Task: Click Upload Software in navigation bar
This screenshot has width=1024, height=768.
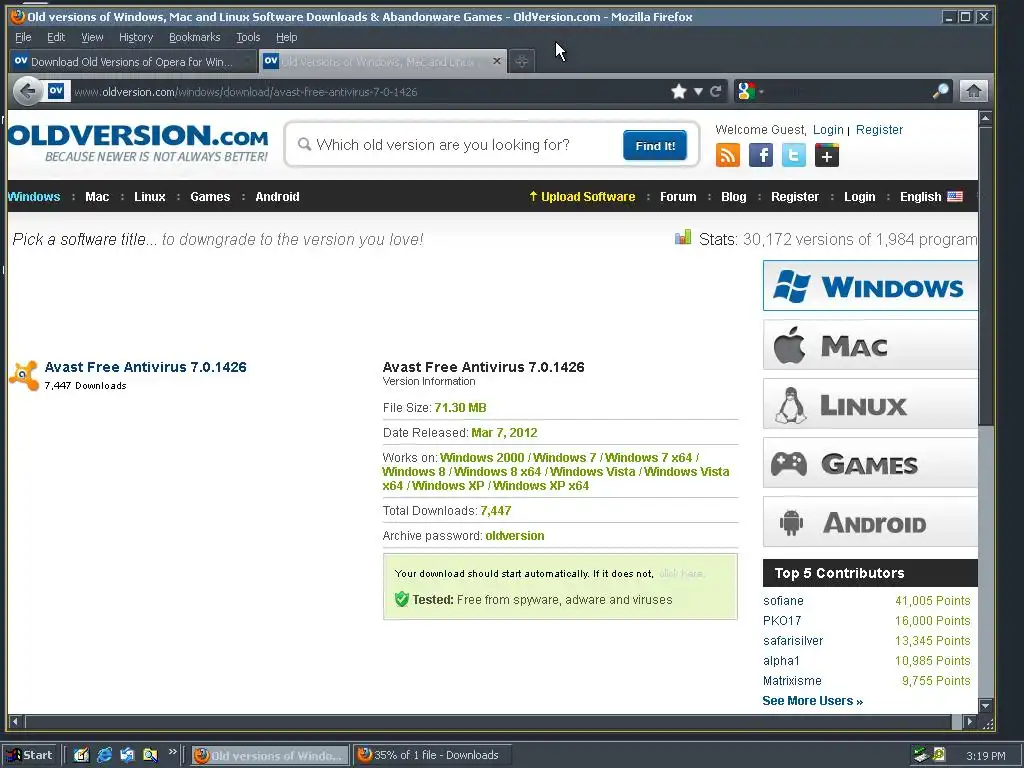Action: [582, 197]
